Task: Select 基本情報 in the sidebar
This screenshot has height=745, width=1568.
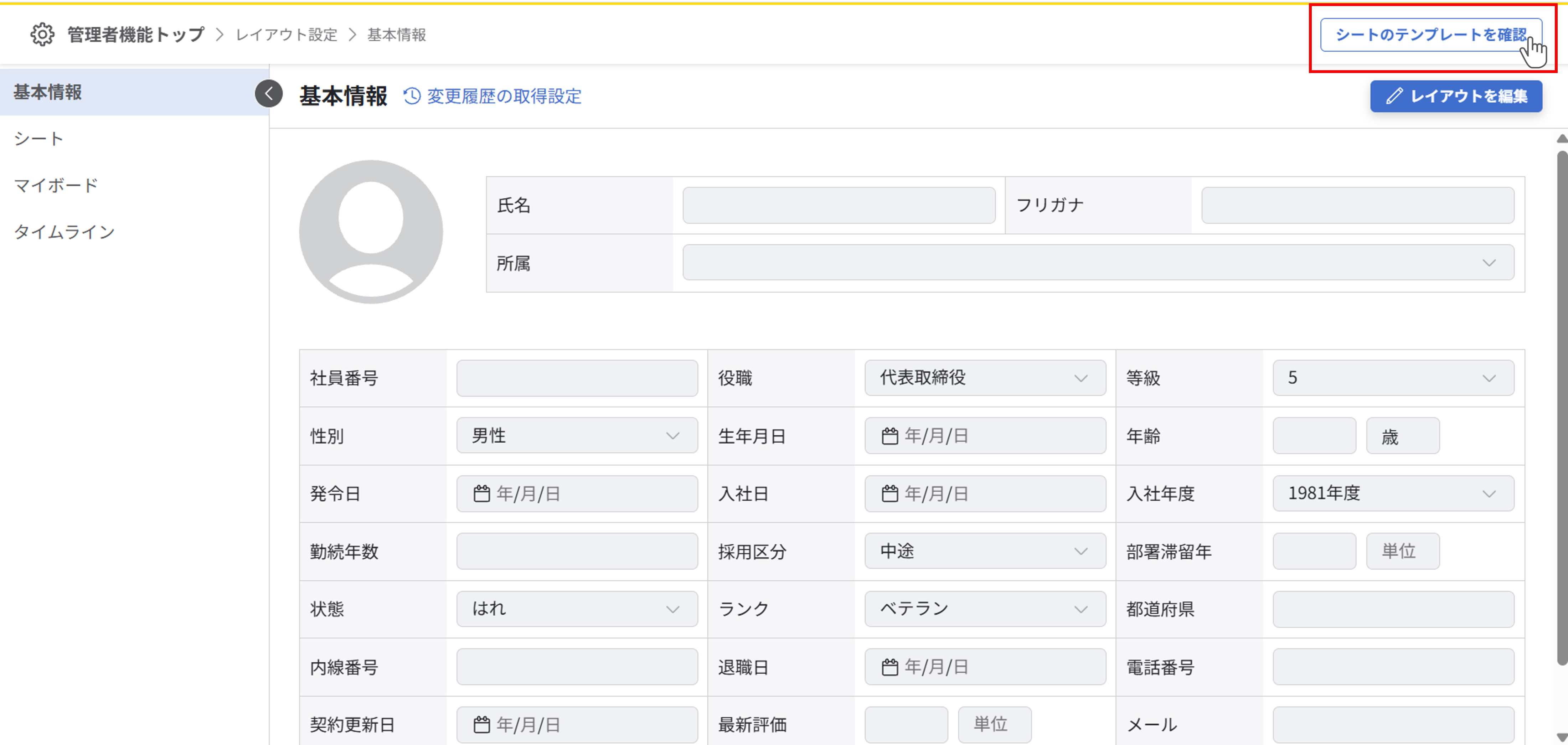Action: 134,92
